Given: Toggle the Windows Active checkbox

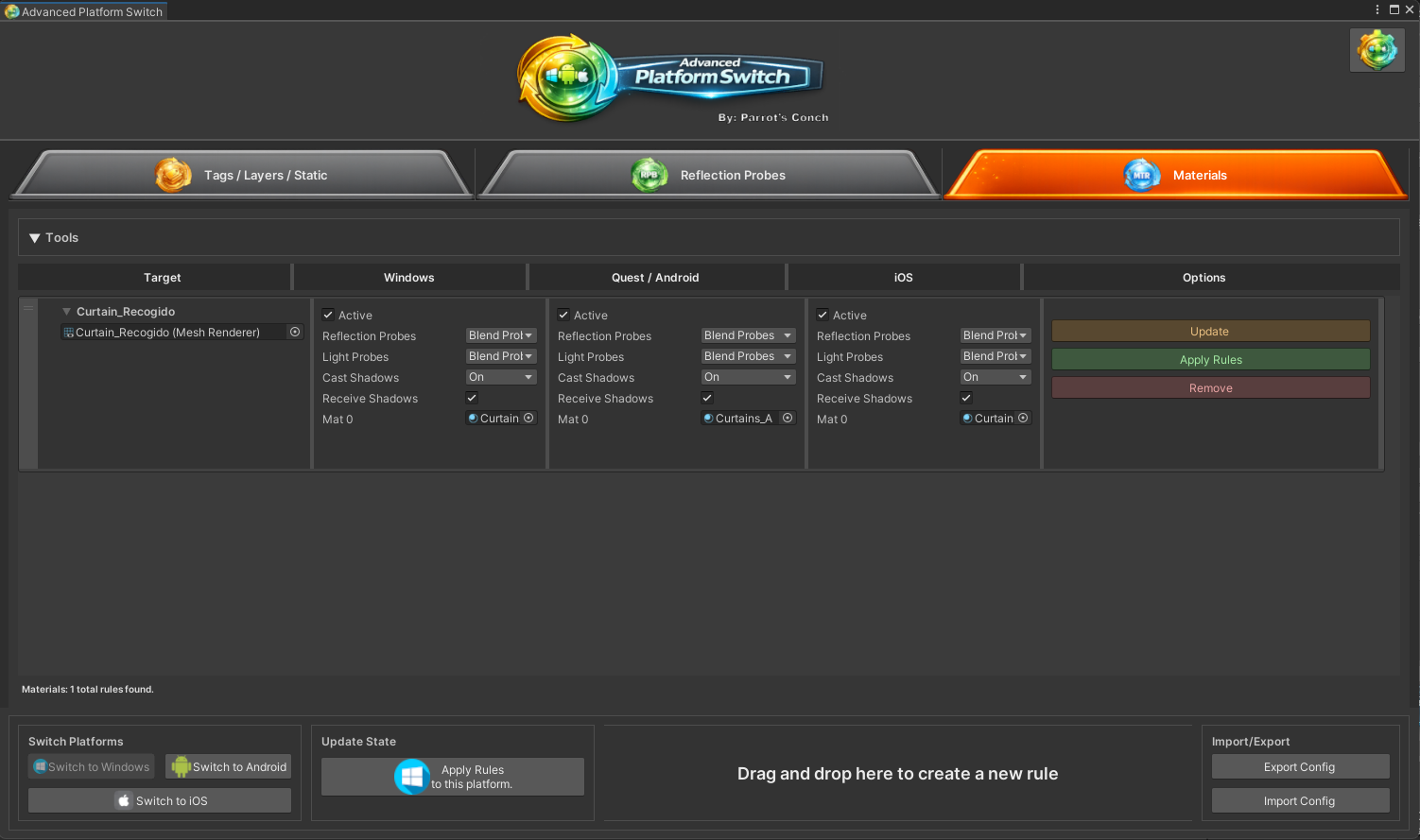Looking at the screenshot, I should [328, 316].
